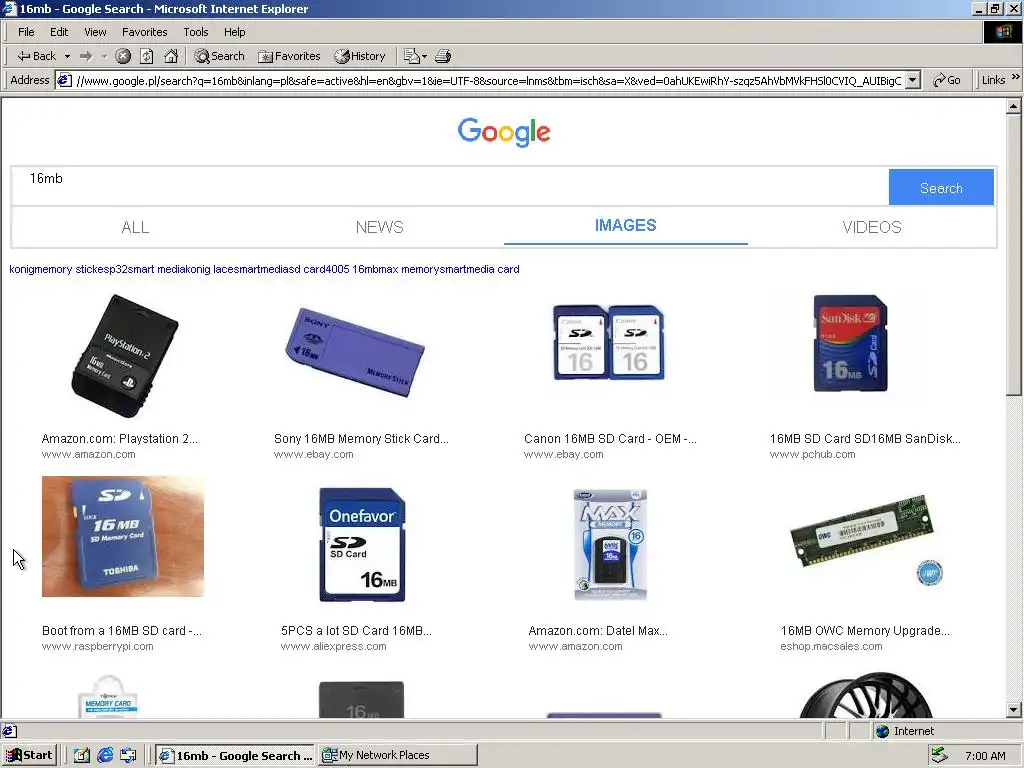
Task: Click the Google search box with 16mb
Action: (x=449, y=186)
